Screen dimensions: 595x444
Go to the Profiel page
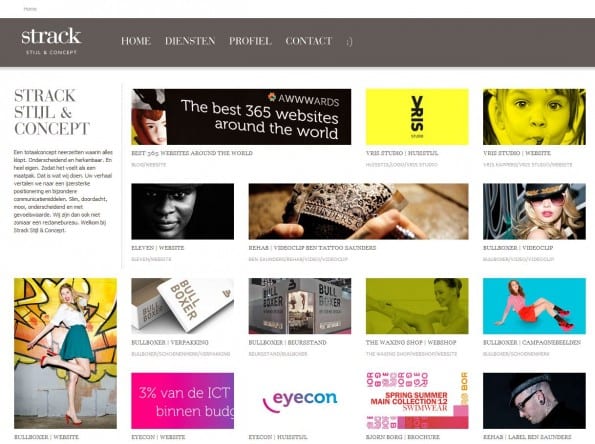coord(250,41)
